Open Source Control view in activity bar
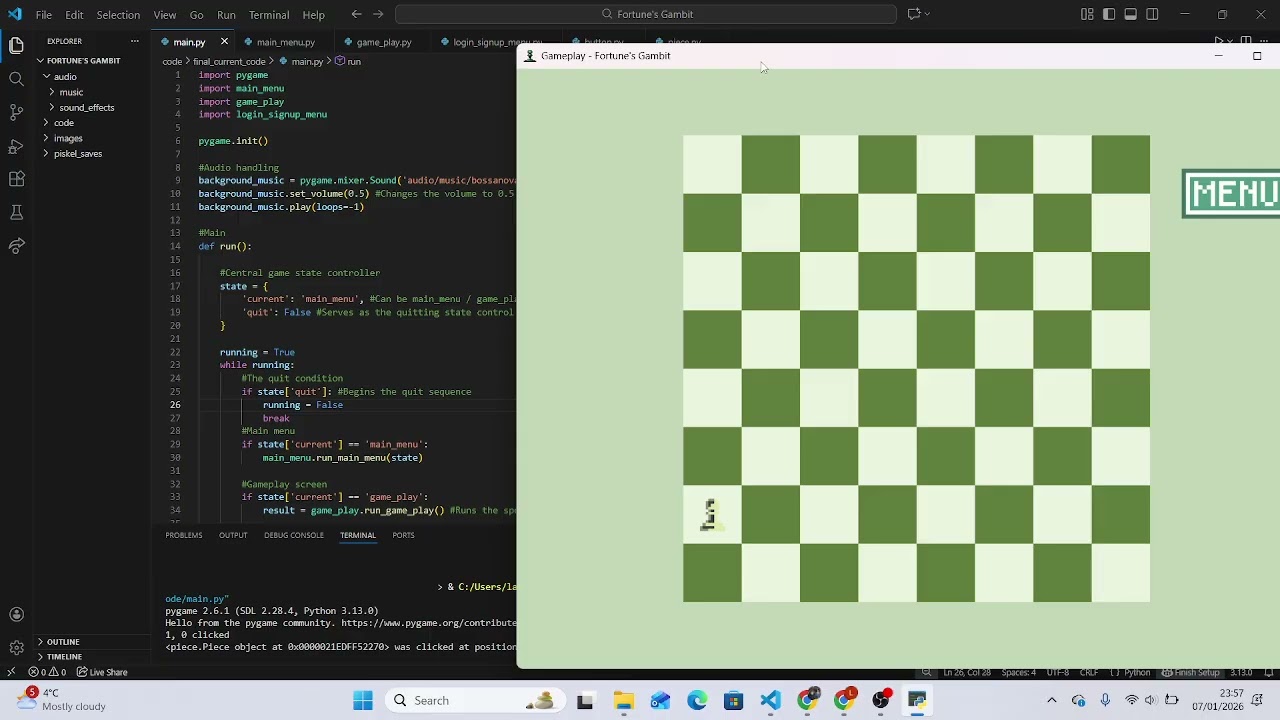Screen dimensions: 1280x720 click(16, 112)
